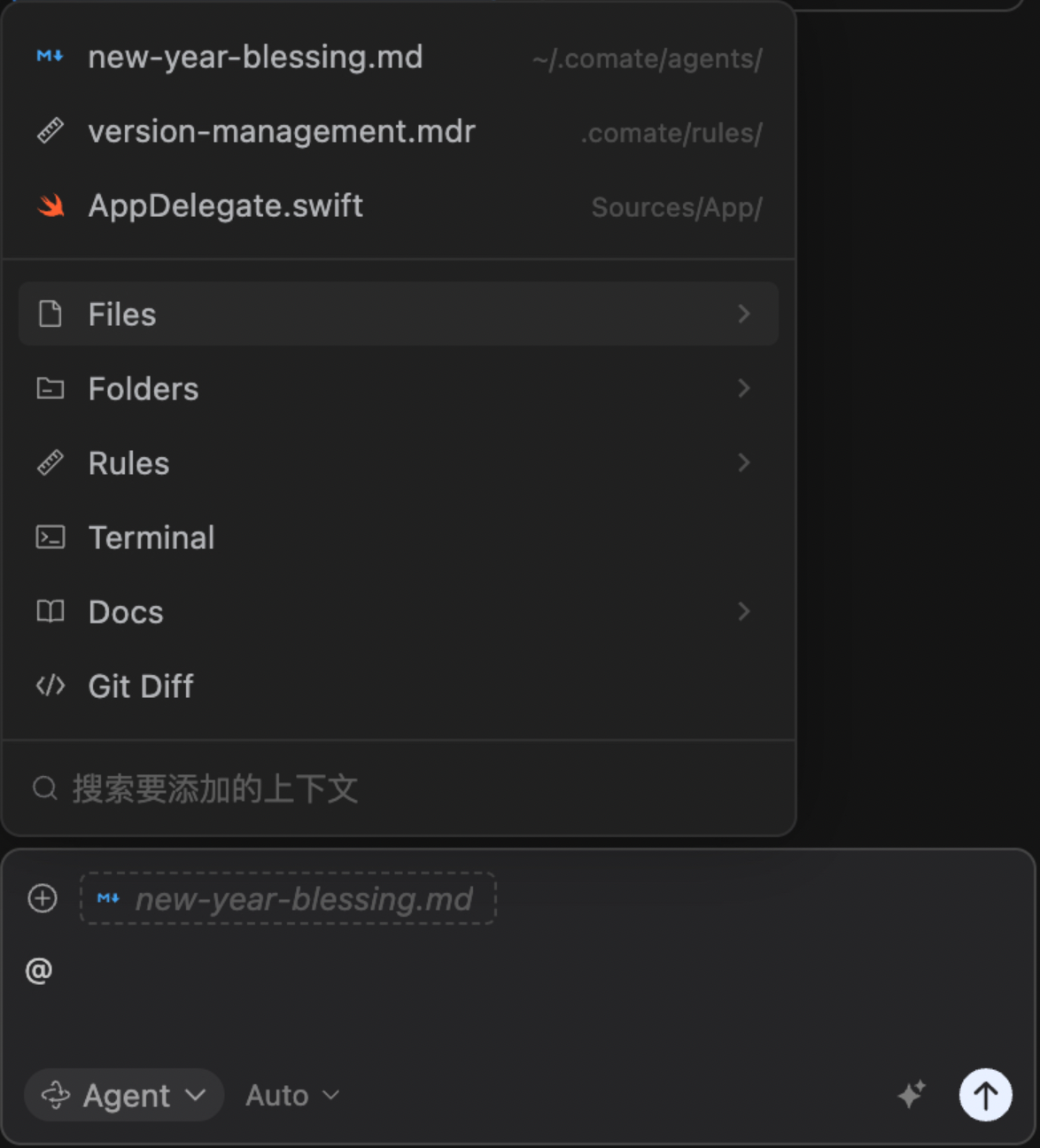Click the new-year-blessing.md context chip

[288, 899]
